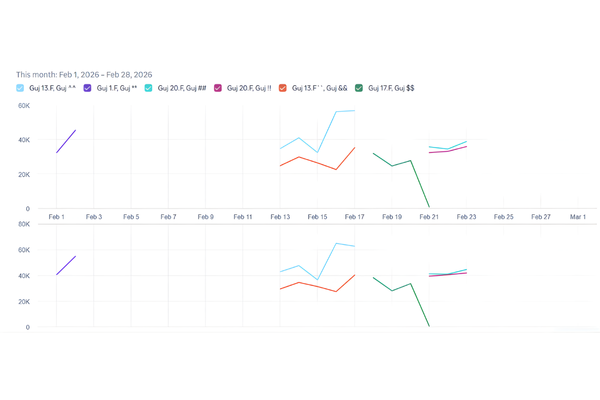Uncheck the green Guj 17.F, Guj $$ checkbox

click(x=360, y=88)
